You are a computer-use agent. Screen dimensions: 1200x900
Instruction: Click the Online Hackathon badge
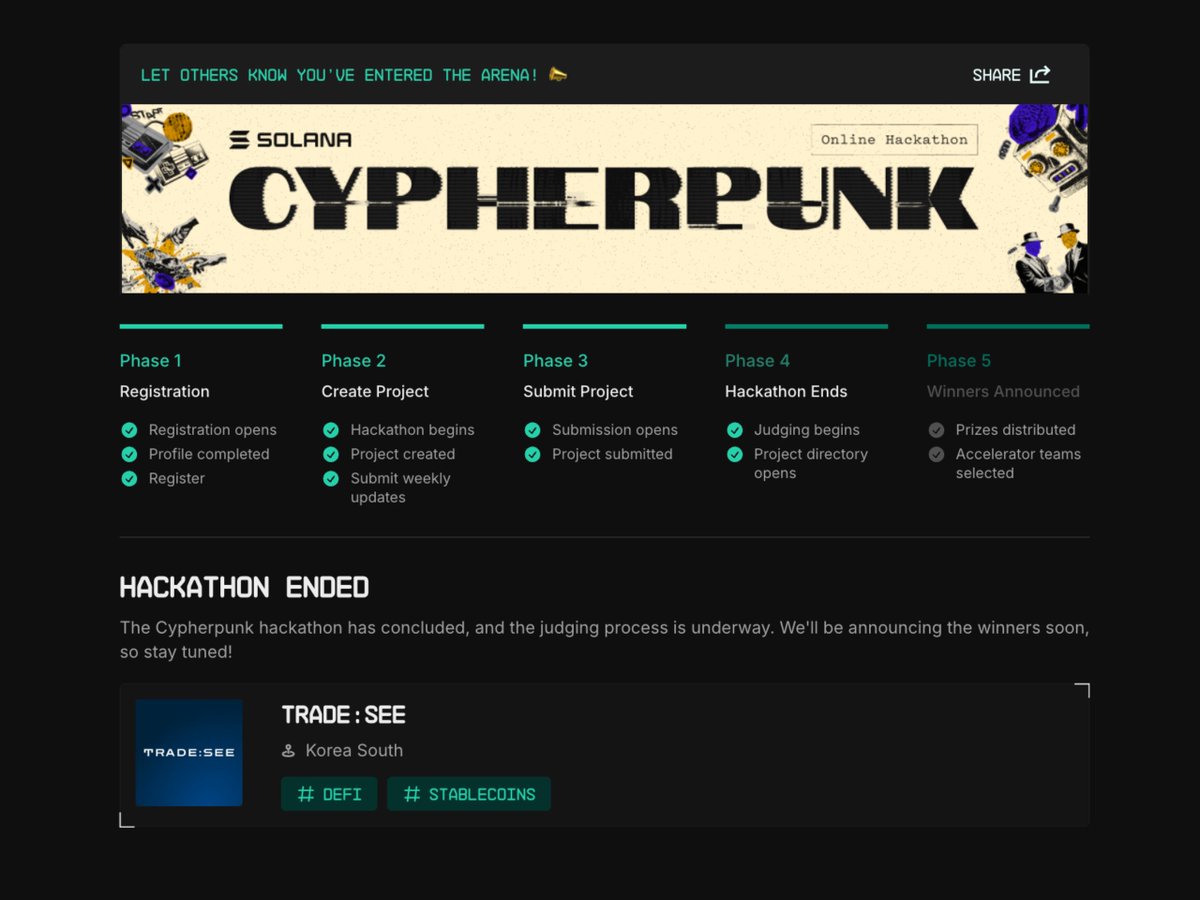[x=894, y=140]
